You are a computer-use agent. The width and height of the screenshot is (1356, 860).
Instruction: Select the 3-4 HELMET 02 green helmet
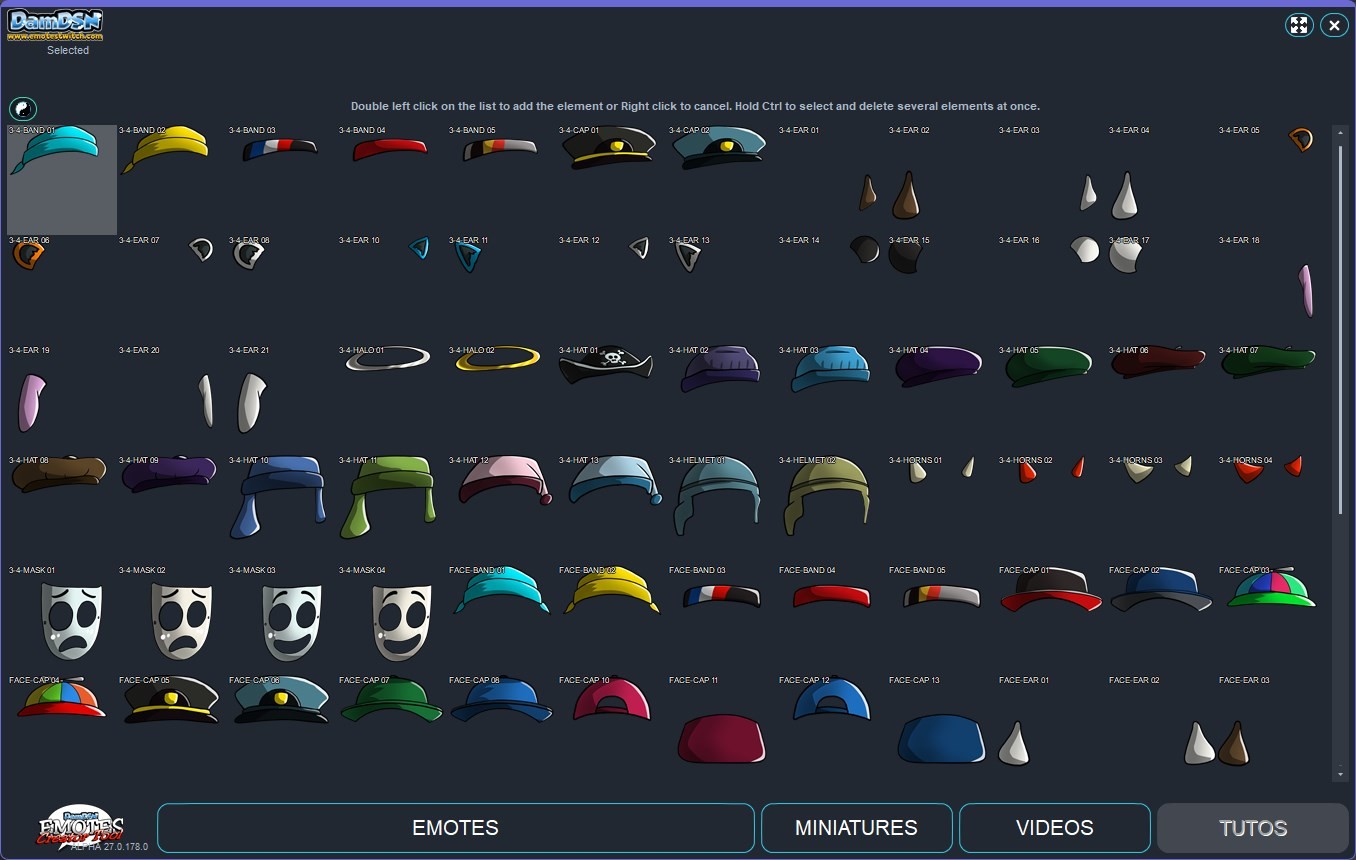[827, 495]
